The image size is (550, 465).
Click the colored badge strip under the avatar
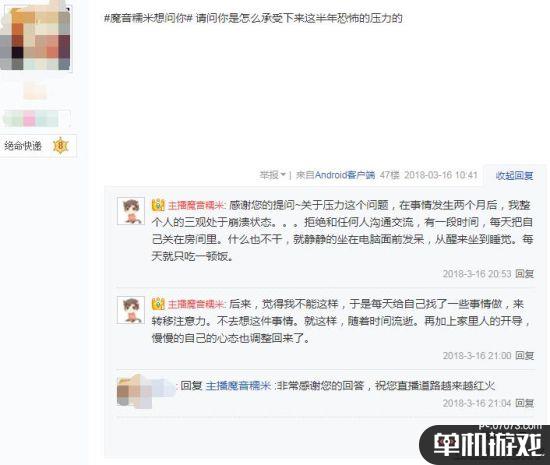pyautogui.click(x=35, y=119)
